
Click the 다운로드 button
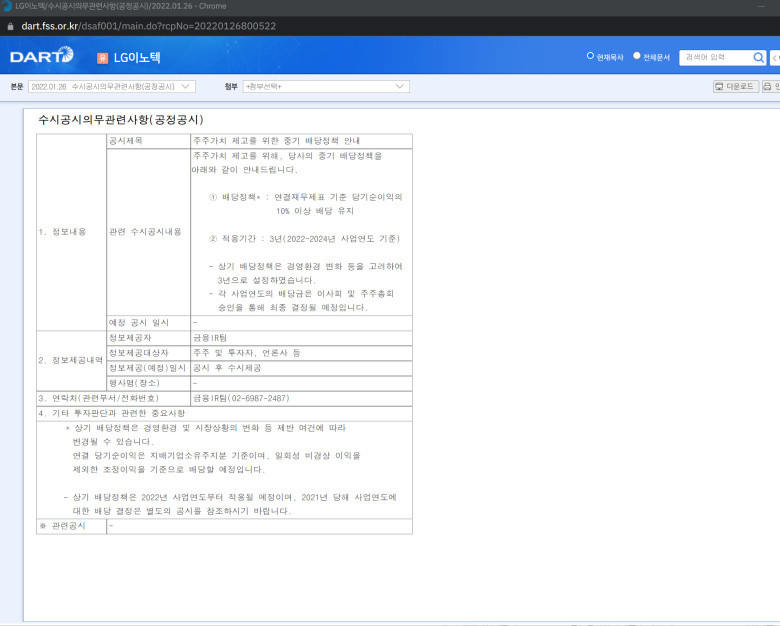[x=736, y=87]
